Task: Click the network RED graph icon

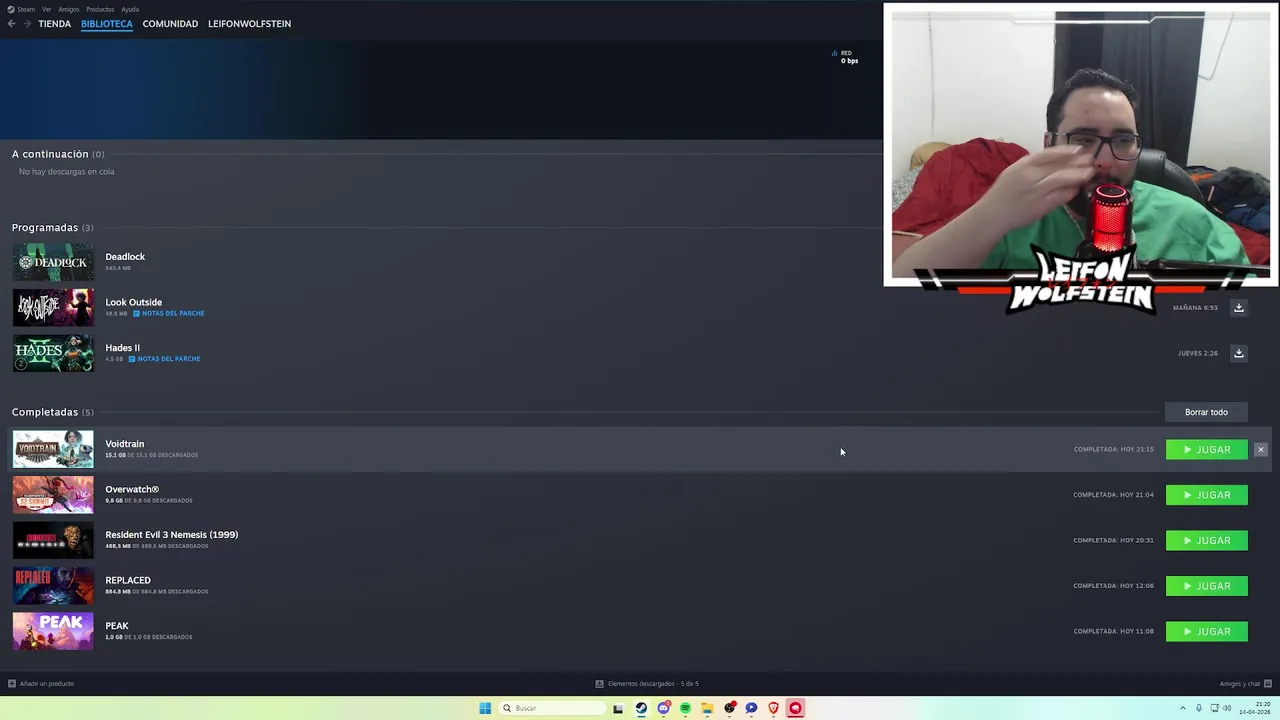Action: (x=835, y=53)
